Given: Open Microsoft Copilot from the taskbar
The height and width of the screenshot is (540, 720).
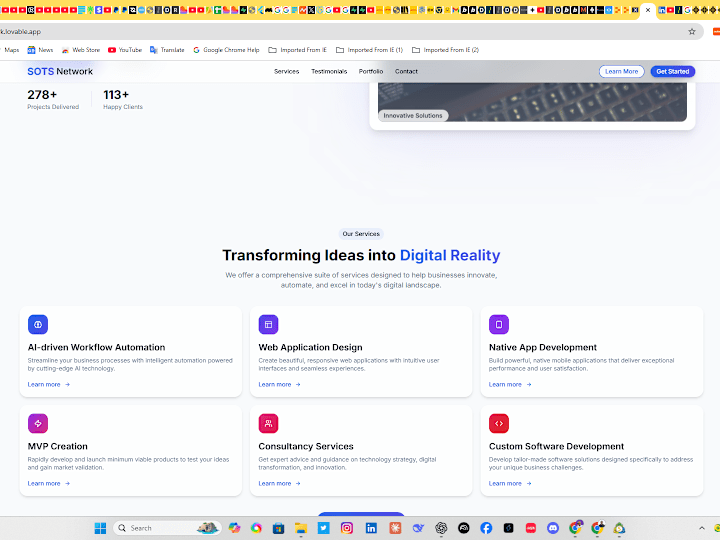Looking at the screenshot, I should click(235, 528).
